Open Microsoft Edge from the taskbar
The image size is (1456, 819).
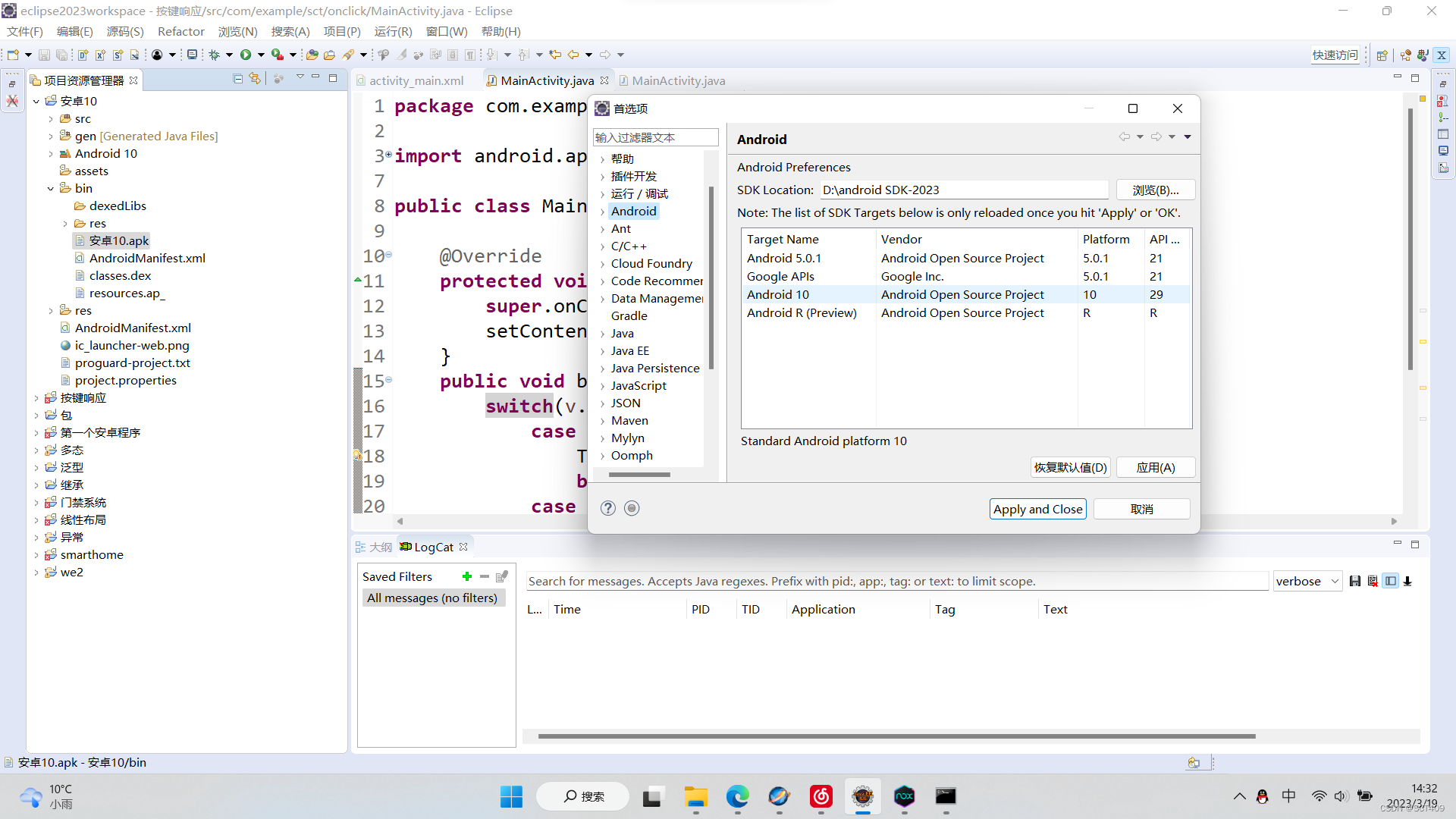(x=737, y=796)
